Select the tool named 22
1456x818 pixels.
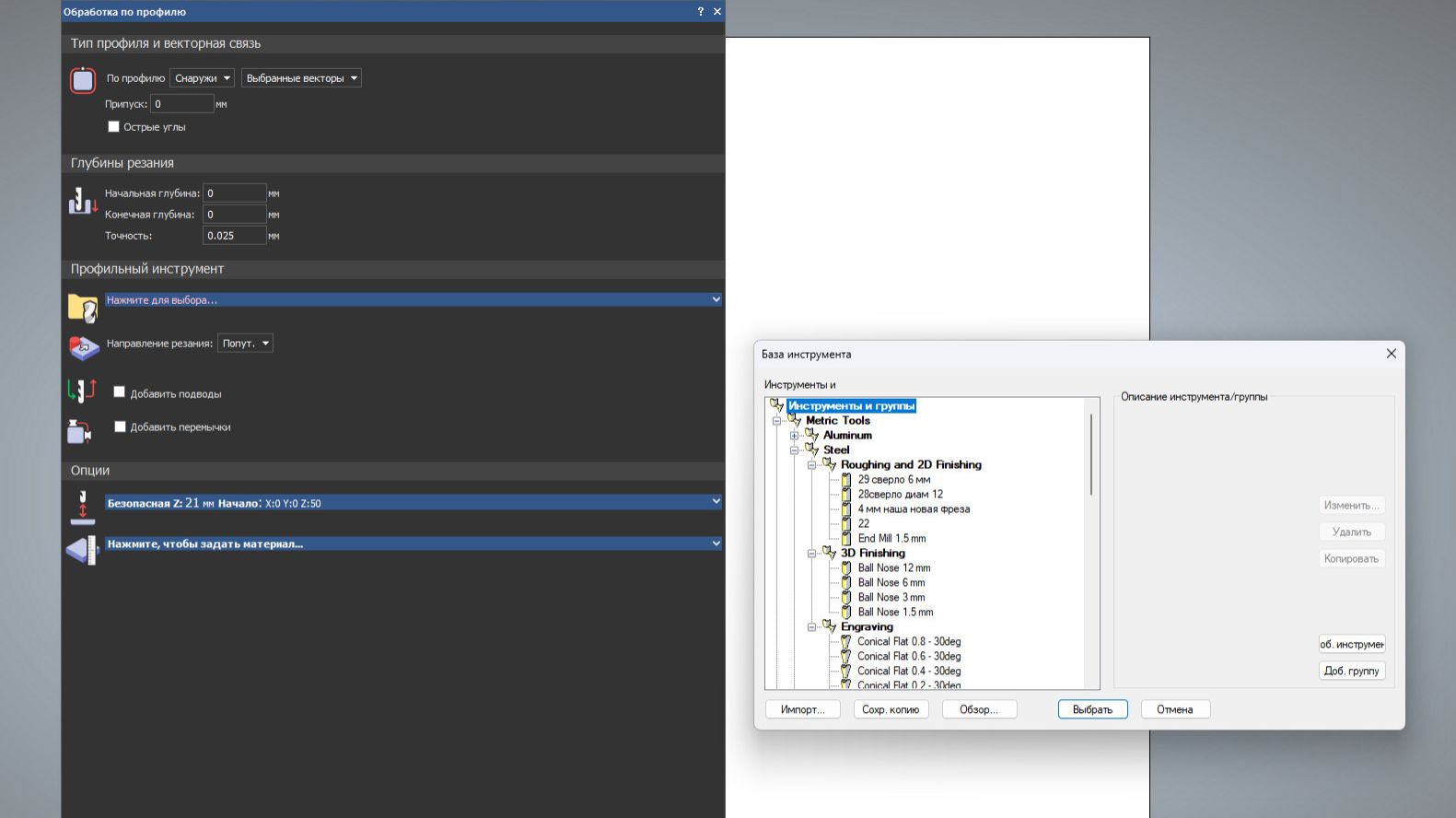(864, 523)
